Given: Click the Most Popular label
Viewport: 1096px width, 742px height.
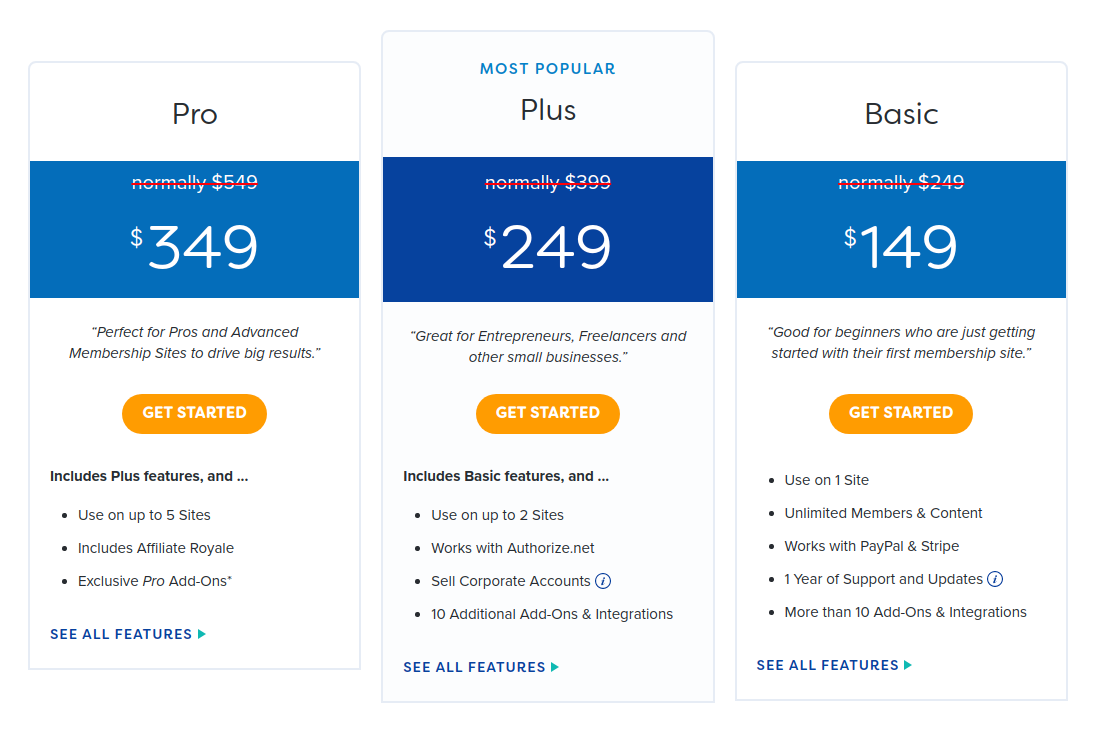Looking at the screenshot, I should 548,68.
